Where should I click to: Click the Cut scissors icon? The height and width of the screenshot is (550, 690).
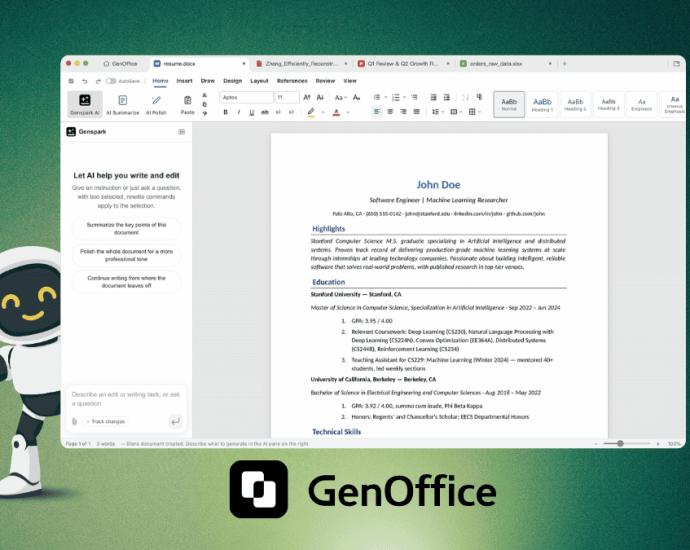tap(205, 95)
